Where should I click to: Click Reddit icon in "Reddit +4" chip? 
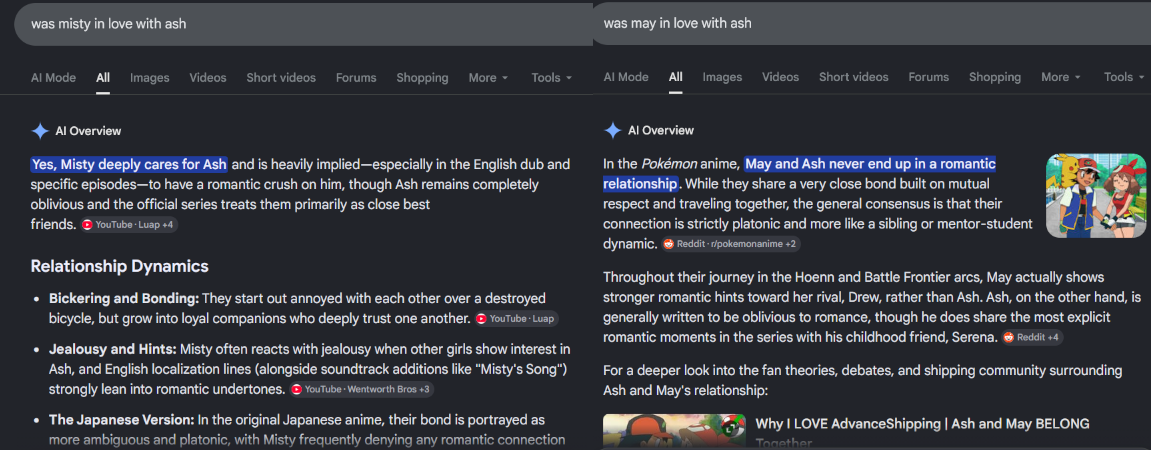(x=1009, y=338)
